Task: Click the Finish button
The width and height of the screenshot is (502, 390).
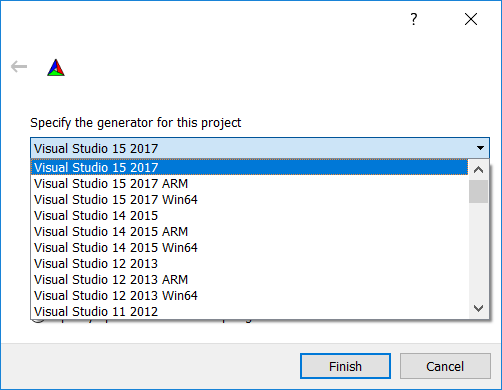Action: (x=345, y=366)
